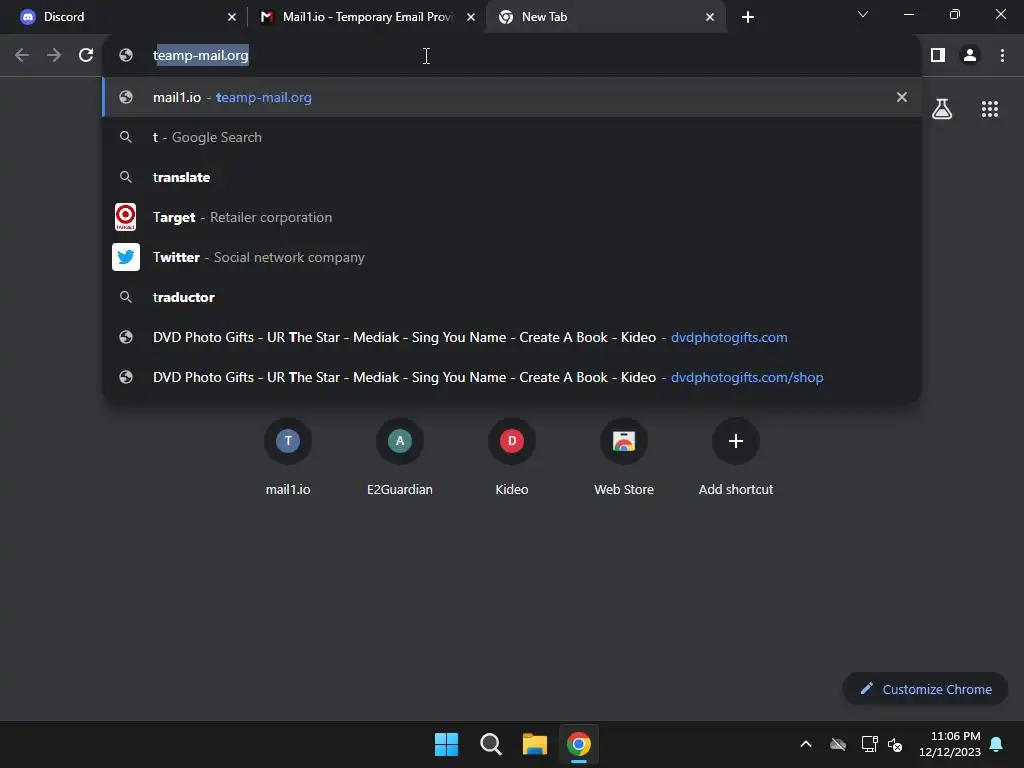Screen dimensions: 1024x768
Task: Select mail1.io teamp-mail.org suggestion
Action: pyautogui.click(x=512, y=97)
